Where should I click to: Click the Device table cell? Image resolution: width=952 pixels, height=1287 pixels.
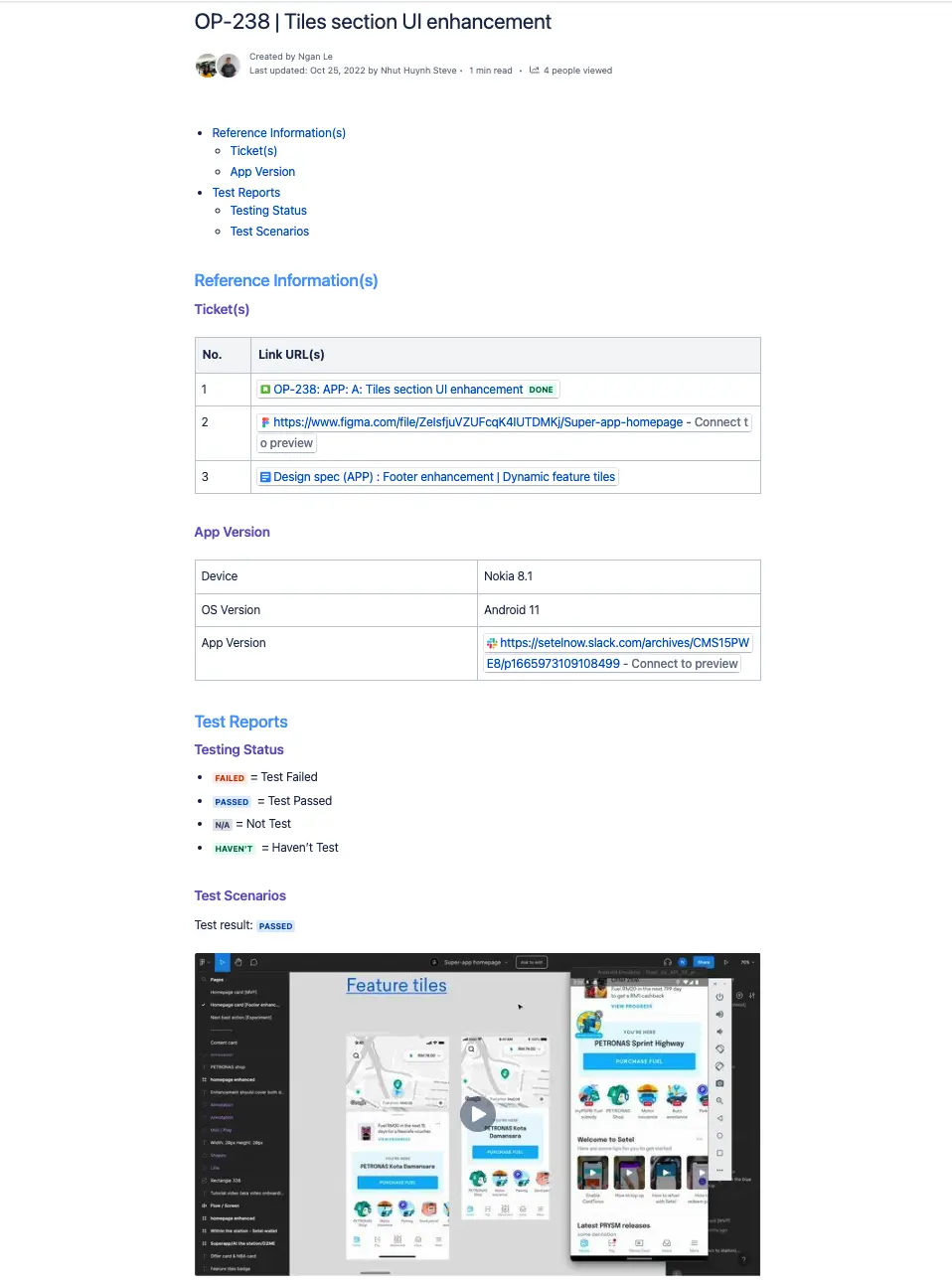click(336, 576)
